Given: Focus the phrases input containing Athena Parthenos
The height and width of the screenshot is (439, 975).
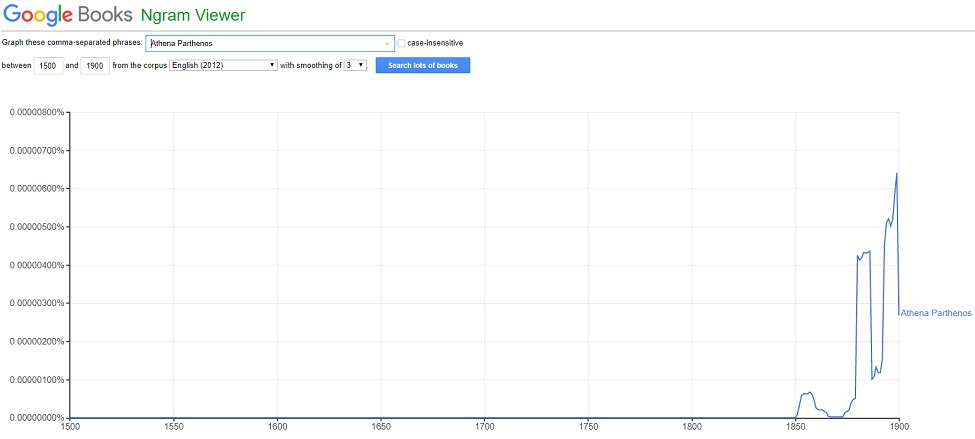Looking at the screenshot, I should (270, 44).
